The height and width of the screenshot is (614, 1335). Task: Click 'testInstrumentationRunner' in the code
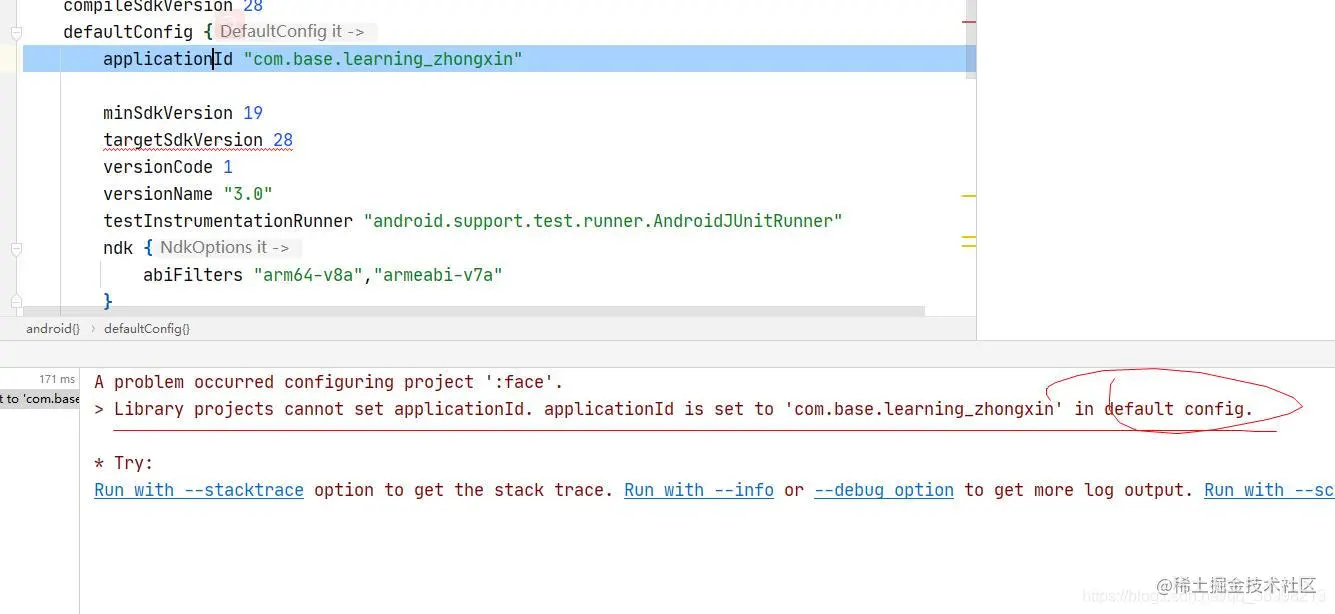tap(228, 221)
